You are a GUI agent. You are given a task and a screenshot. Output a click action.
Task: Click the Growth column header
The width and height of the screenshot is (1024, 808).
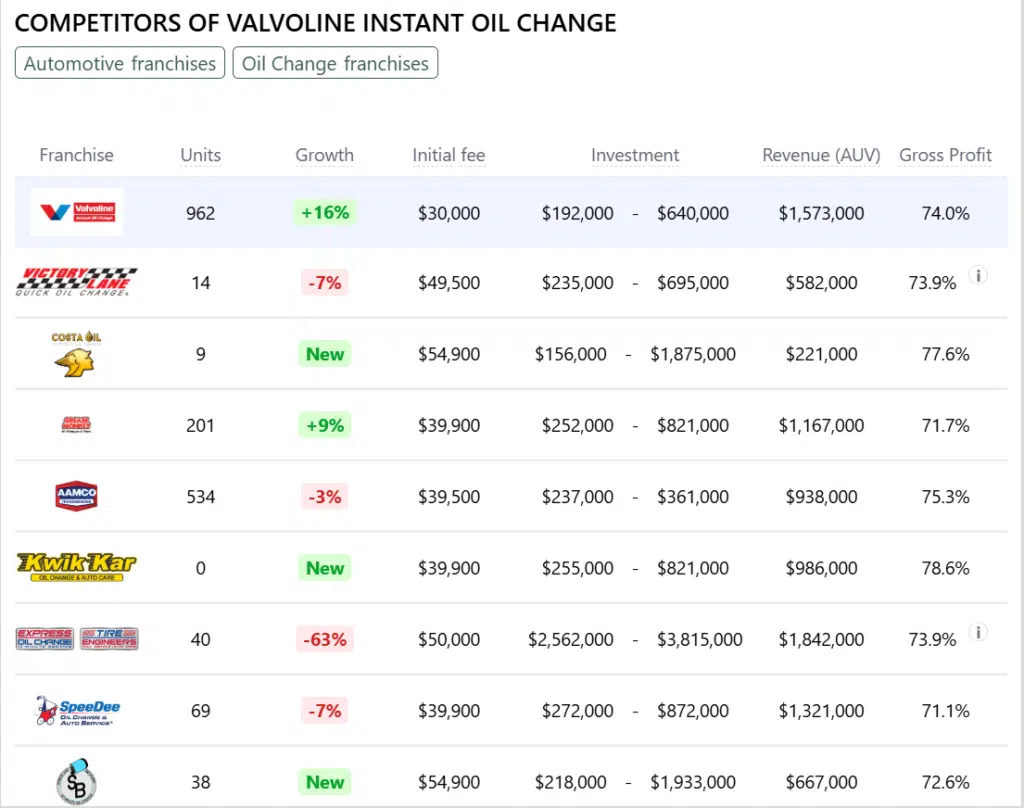[324, 155]
